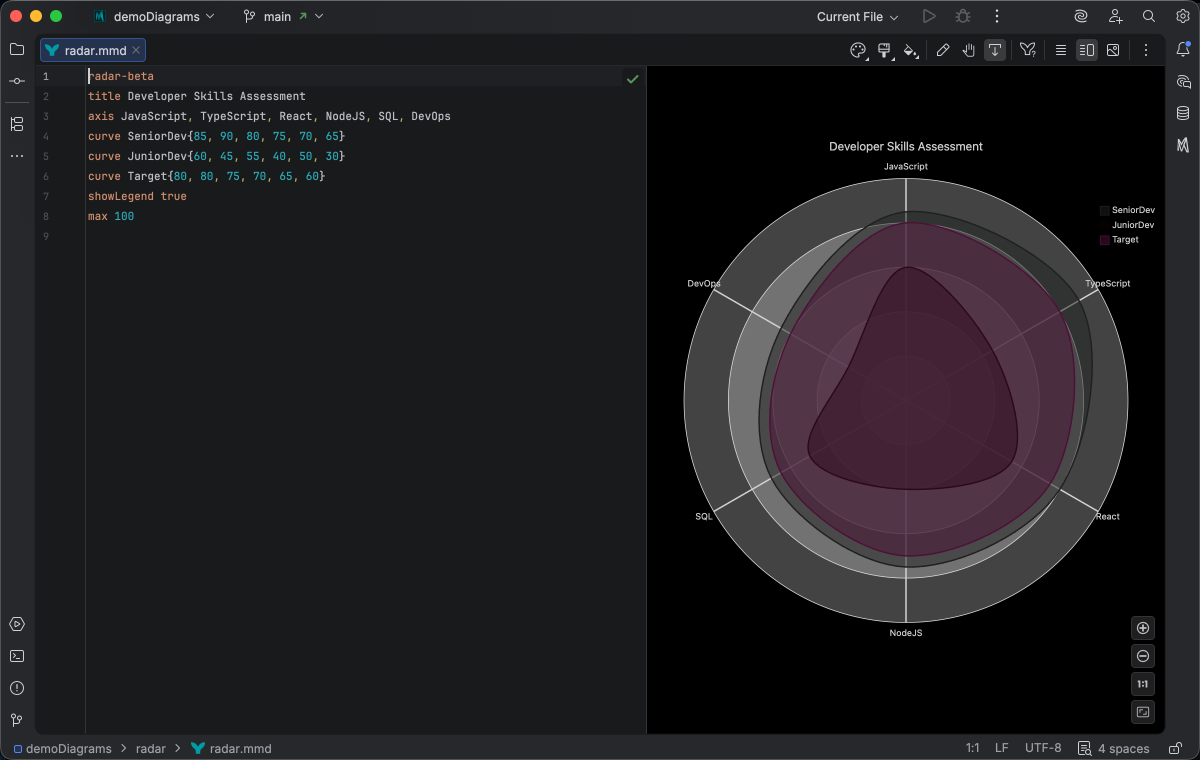This screenshot has height=760, width=1200.
Task: Click the Developer Skills Assessment chart title
Action: point(906,146)
